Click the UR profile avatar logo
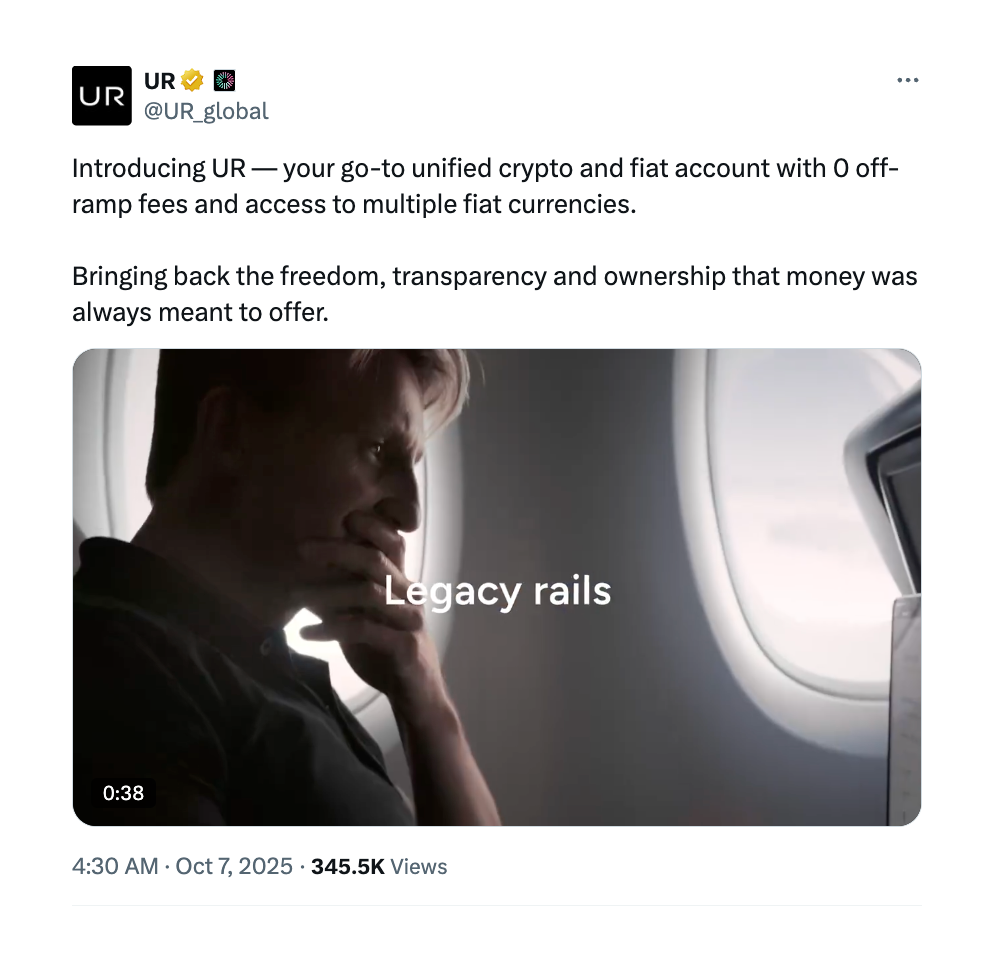Viewport: 992px width, 954px height. [x=102, y=96]
